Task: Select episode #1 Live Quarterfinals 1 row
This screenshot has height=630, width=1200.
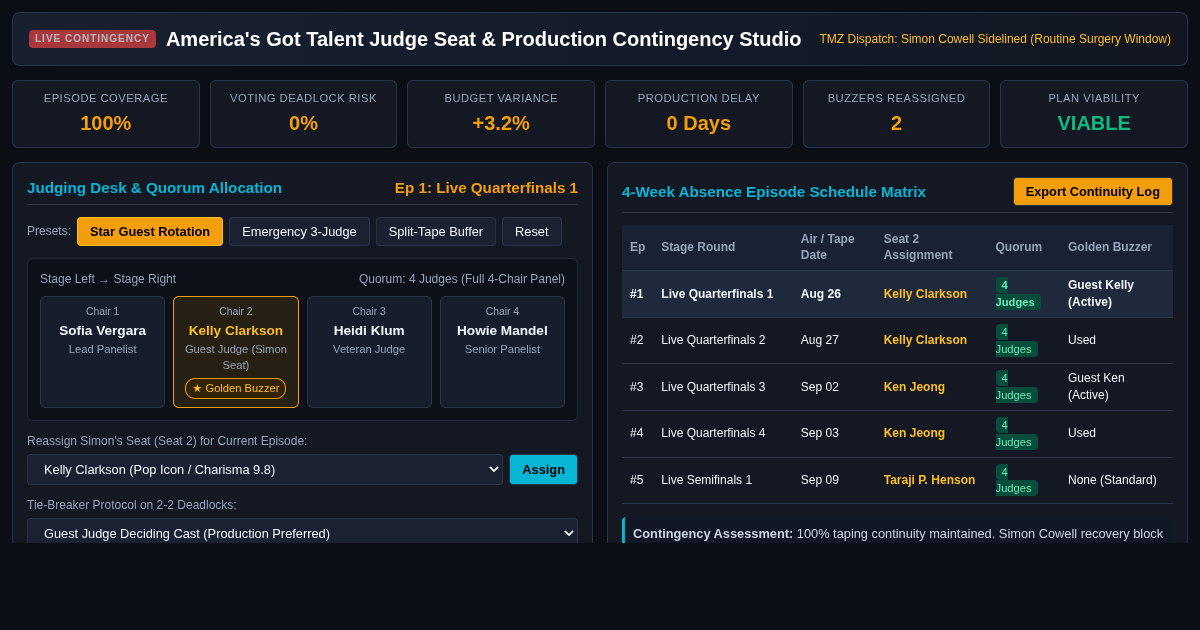Action: point(897,294)
